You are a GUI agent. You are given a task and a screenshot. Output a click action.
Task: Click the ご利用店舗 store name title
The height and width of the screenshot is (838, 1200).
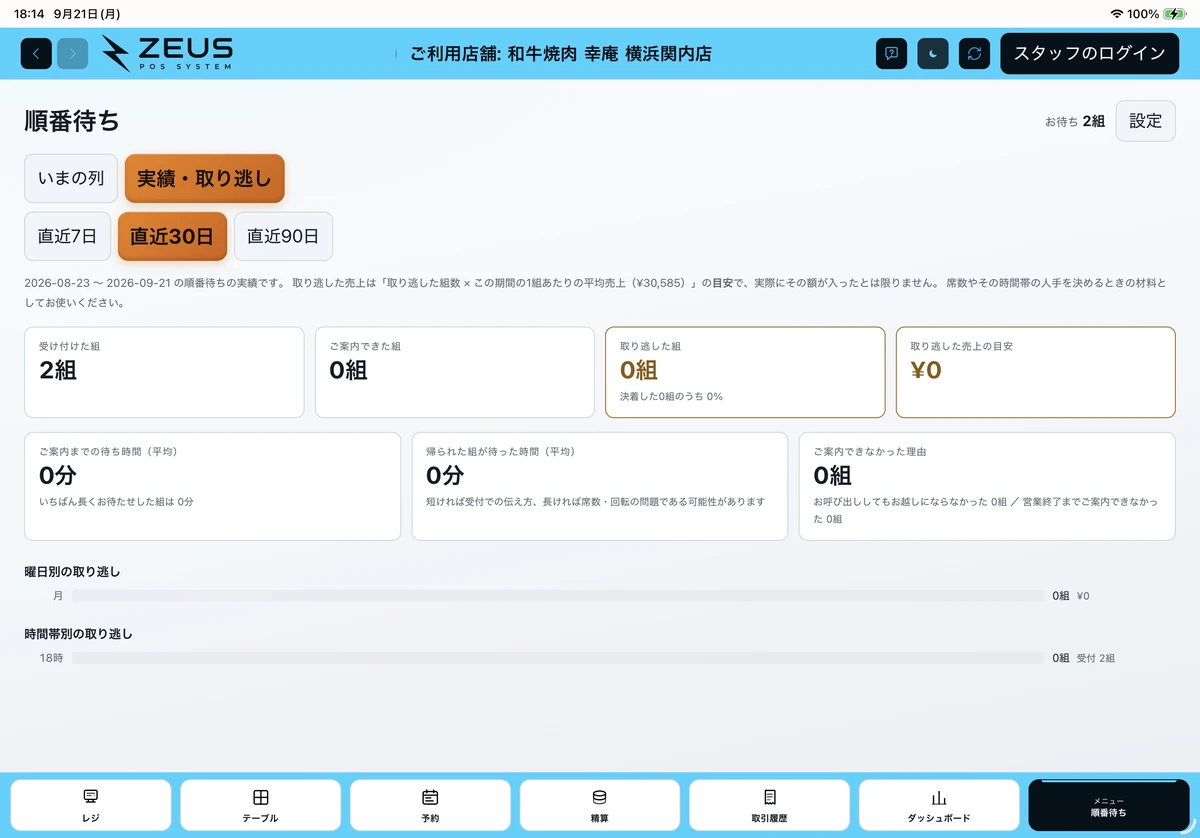(561, 54)
